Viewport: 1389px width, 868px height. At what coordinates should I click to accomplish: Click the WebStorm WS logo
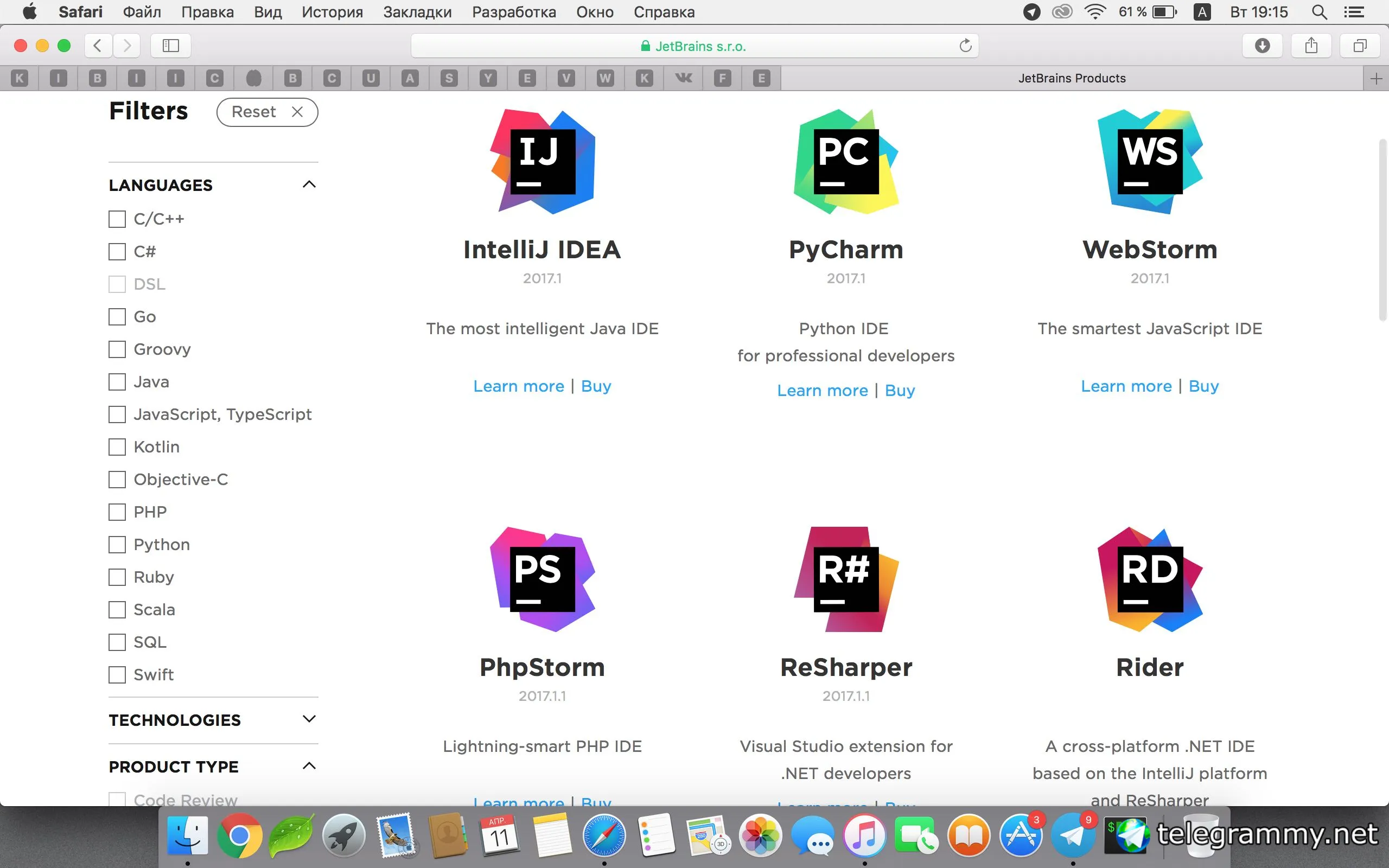point(1150,162)
